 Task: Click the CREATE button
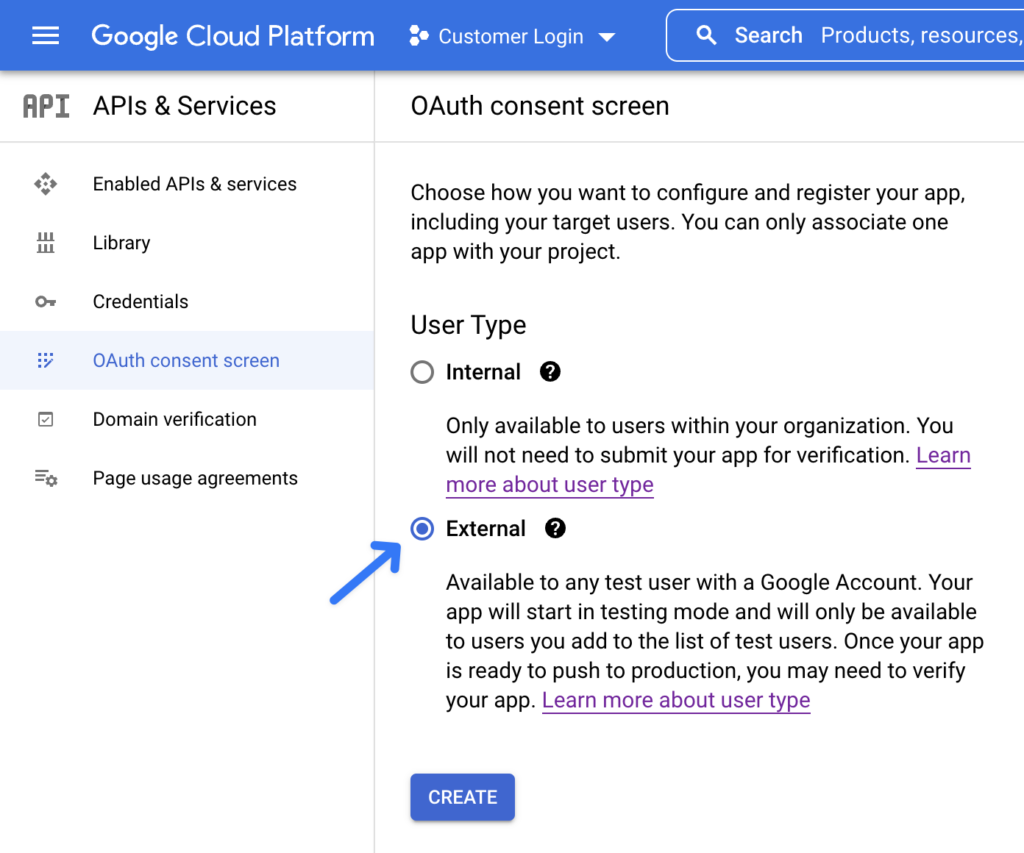[462, 797]
